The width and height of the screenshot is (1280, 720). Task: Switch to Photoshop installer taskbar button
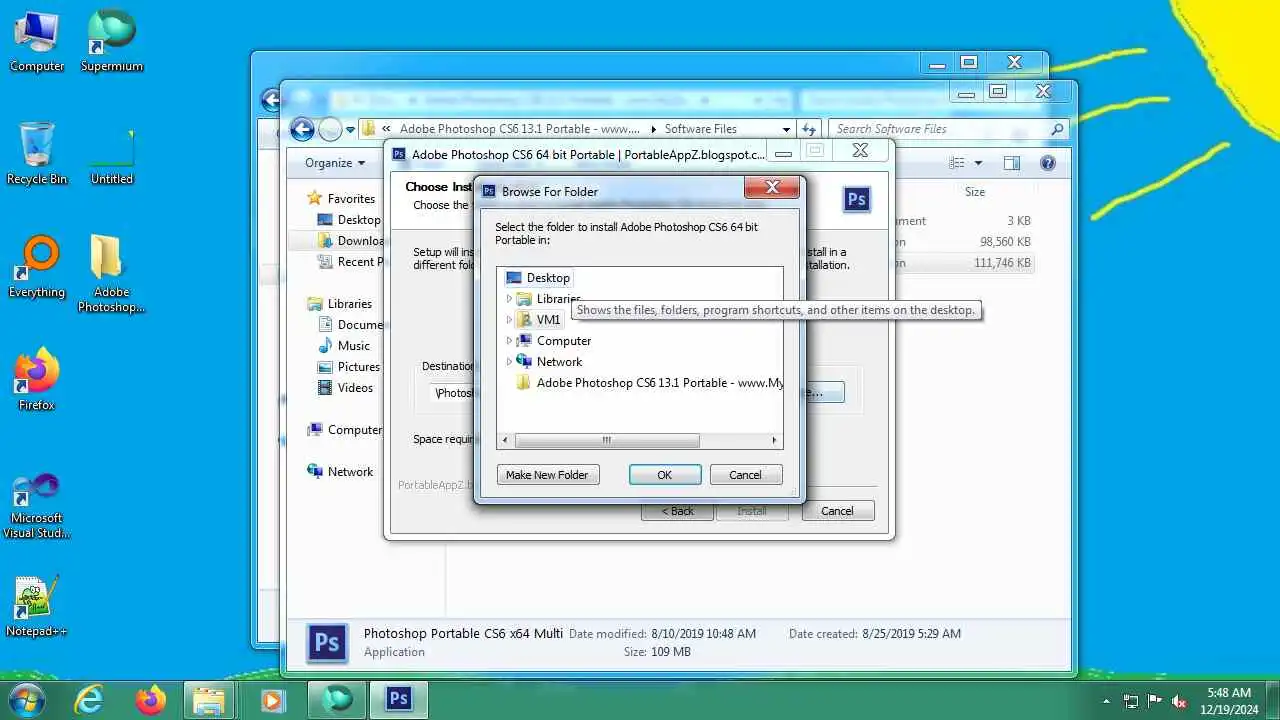click(399, 700)
